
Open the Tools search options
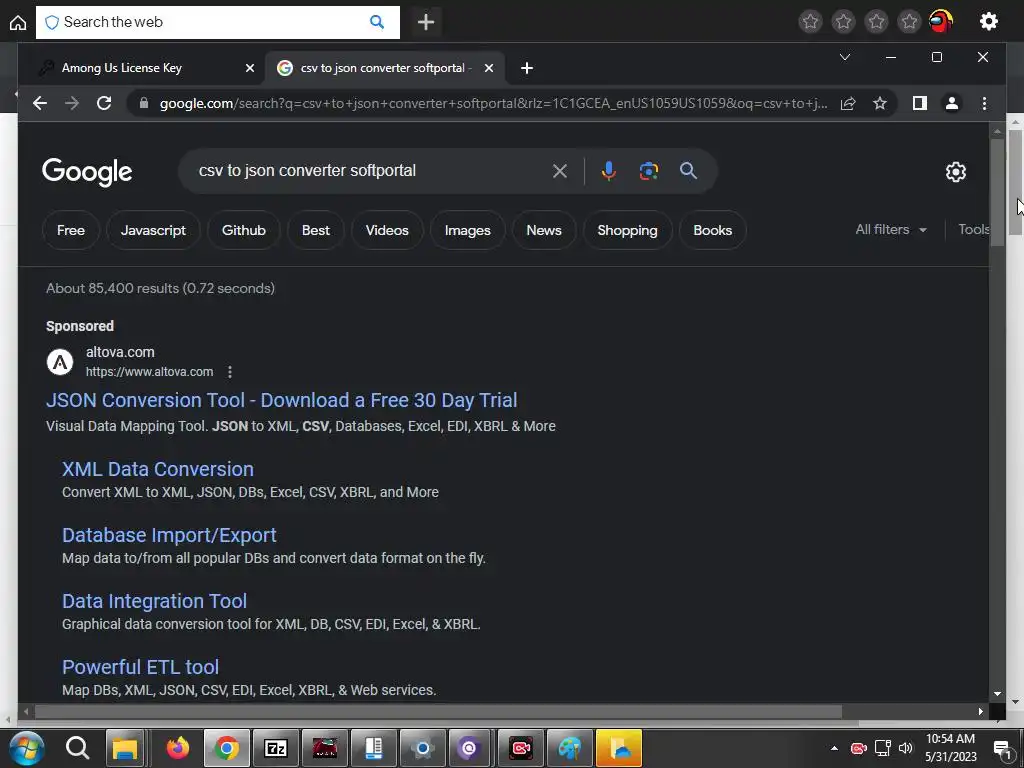pyautogui.click(x=974, y=229)
